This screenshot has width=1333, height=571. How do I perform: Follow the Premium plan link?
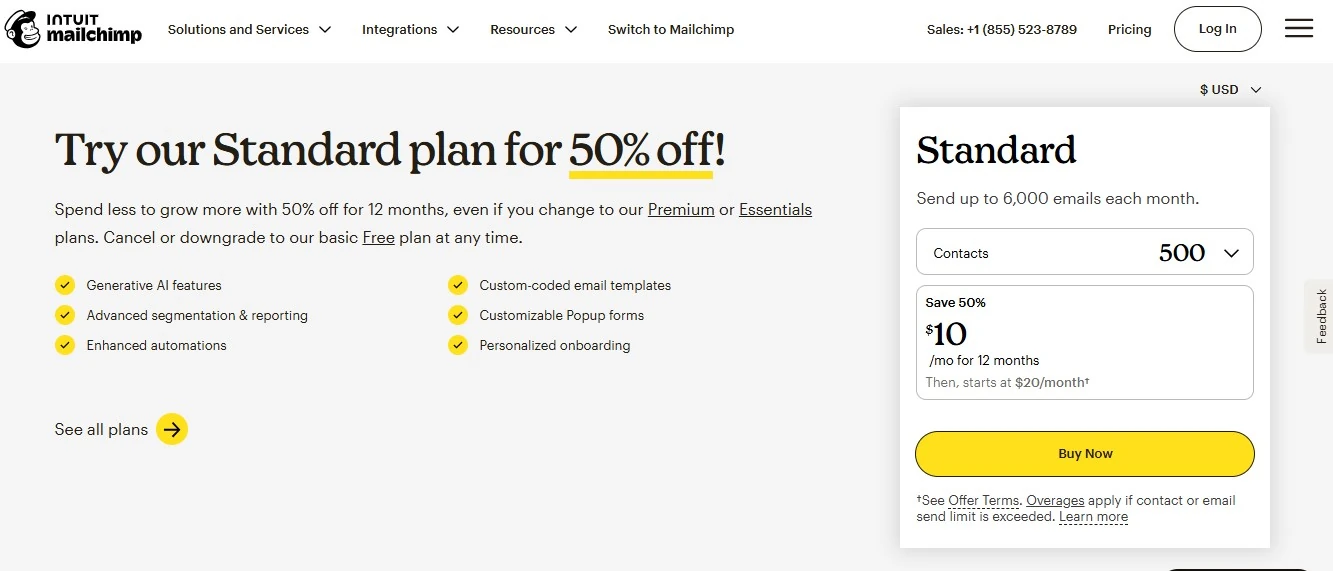click(x=681, y=210)
